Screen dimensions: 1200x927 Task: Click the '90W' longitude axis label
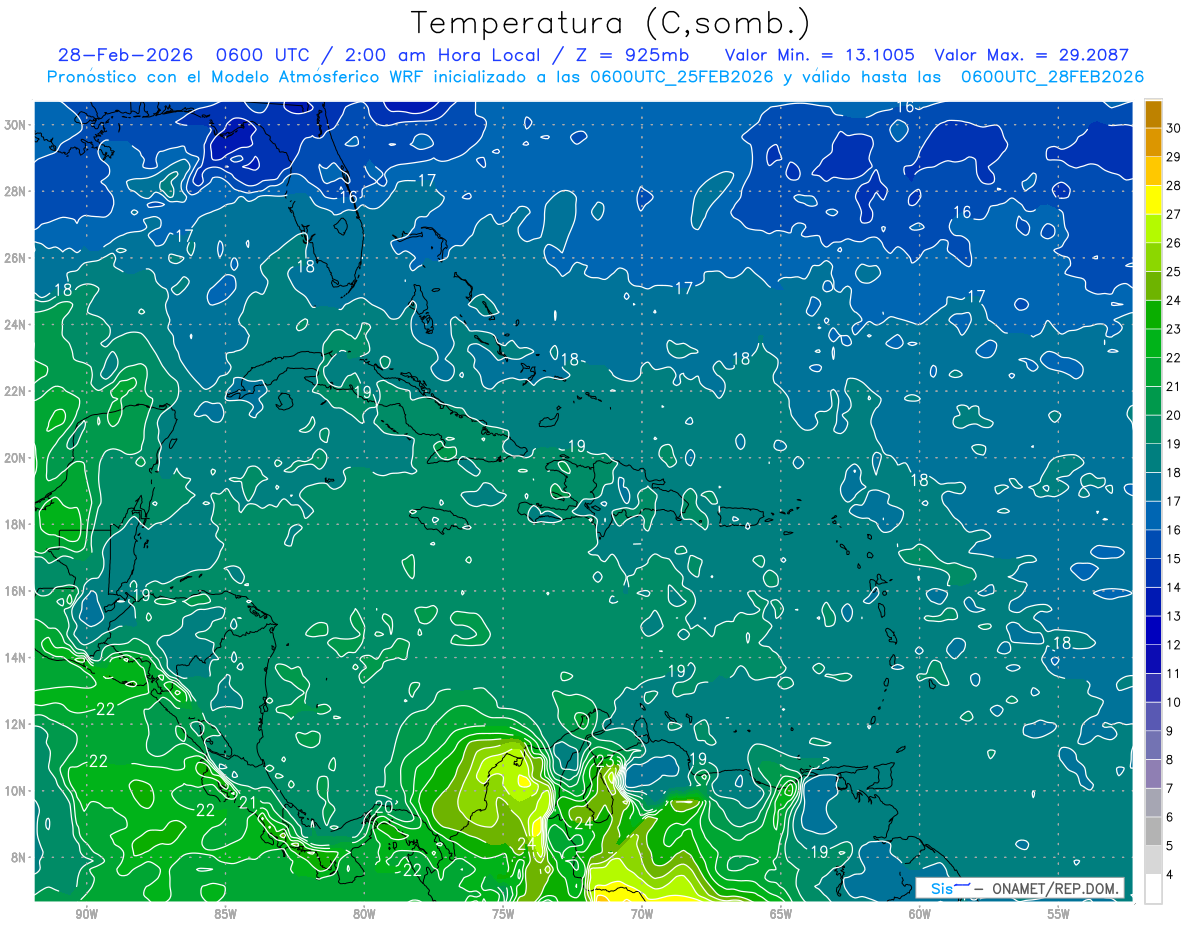86,914
